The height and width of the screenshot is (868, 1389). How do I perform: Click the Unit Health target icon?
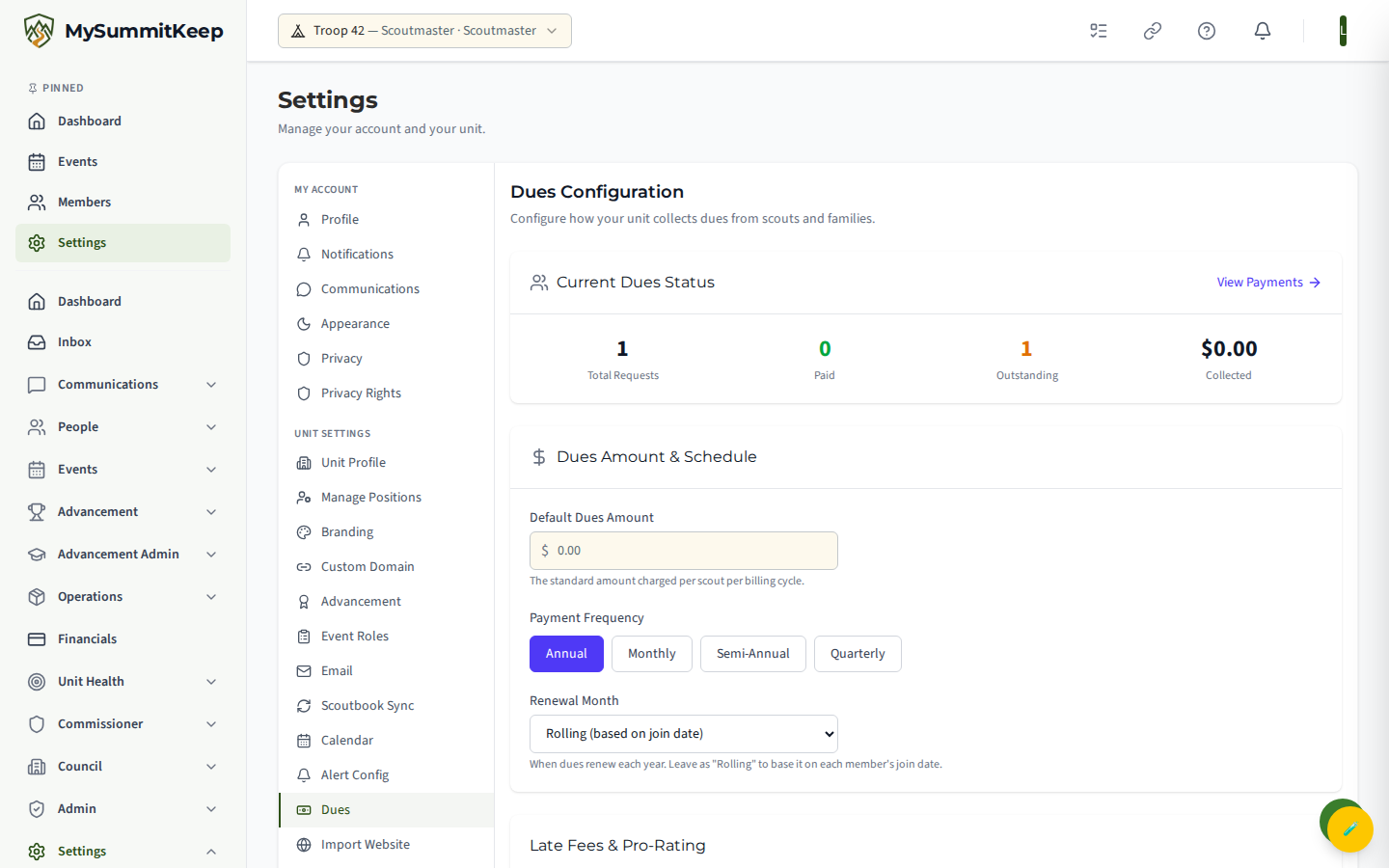pos(37,682)
